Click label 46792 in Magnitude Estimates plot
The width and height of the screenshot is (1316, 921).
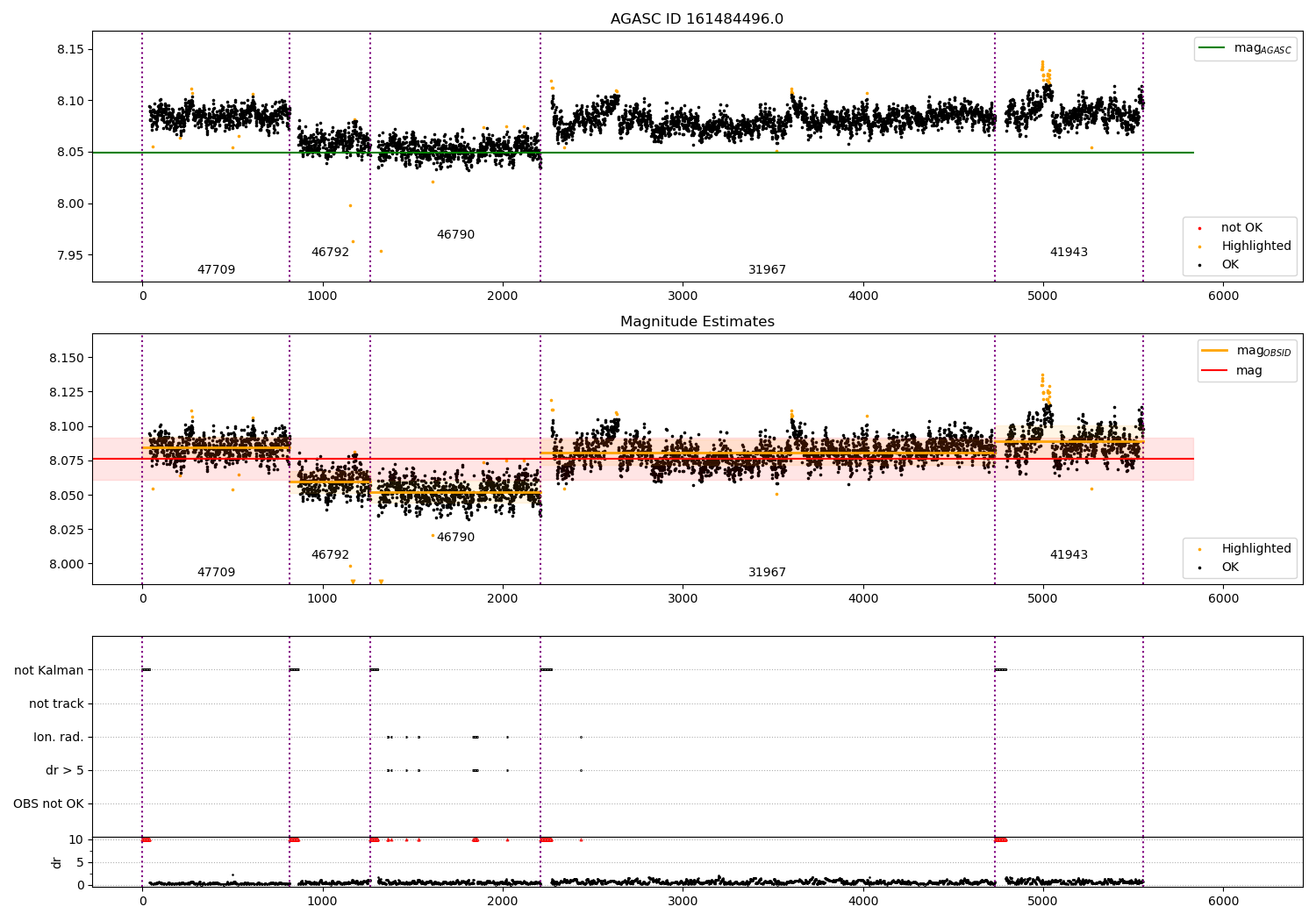click(330, 555)
